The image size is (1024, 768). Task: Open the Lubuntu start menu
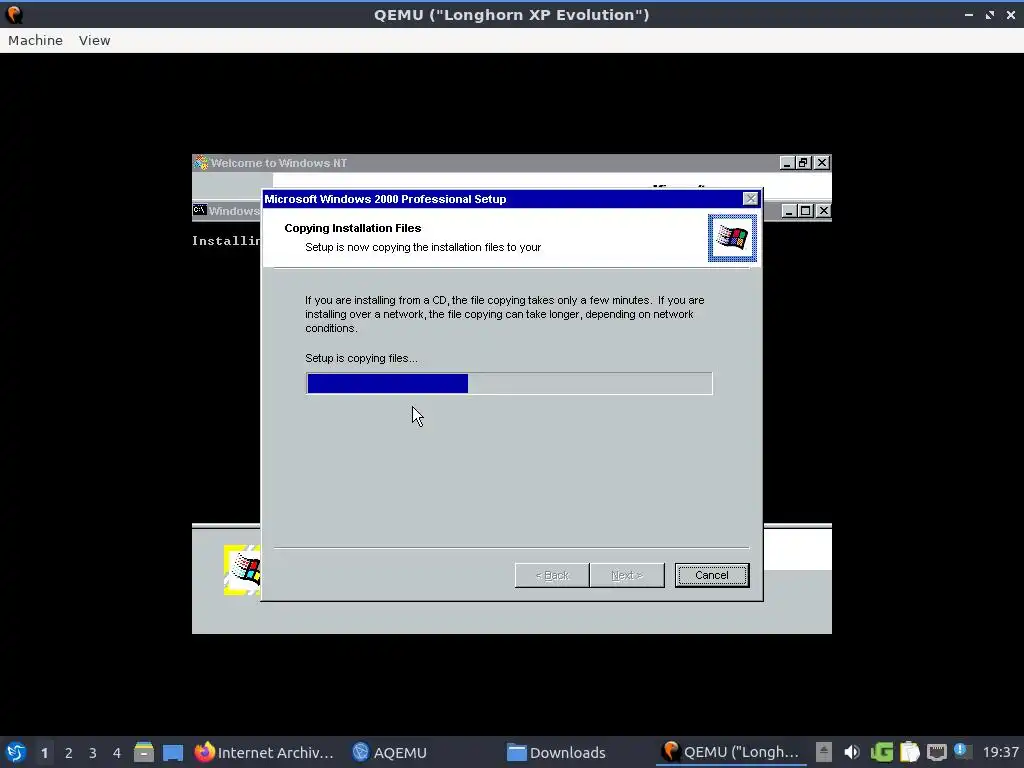click(15, 752)
